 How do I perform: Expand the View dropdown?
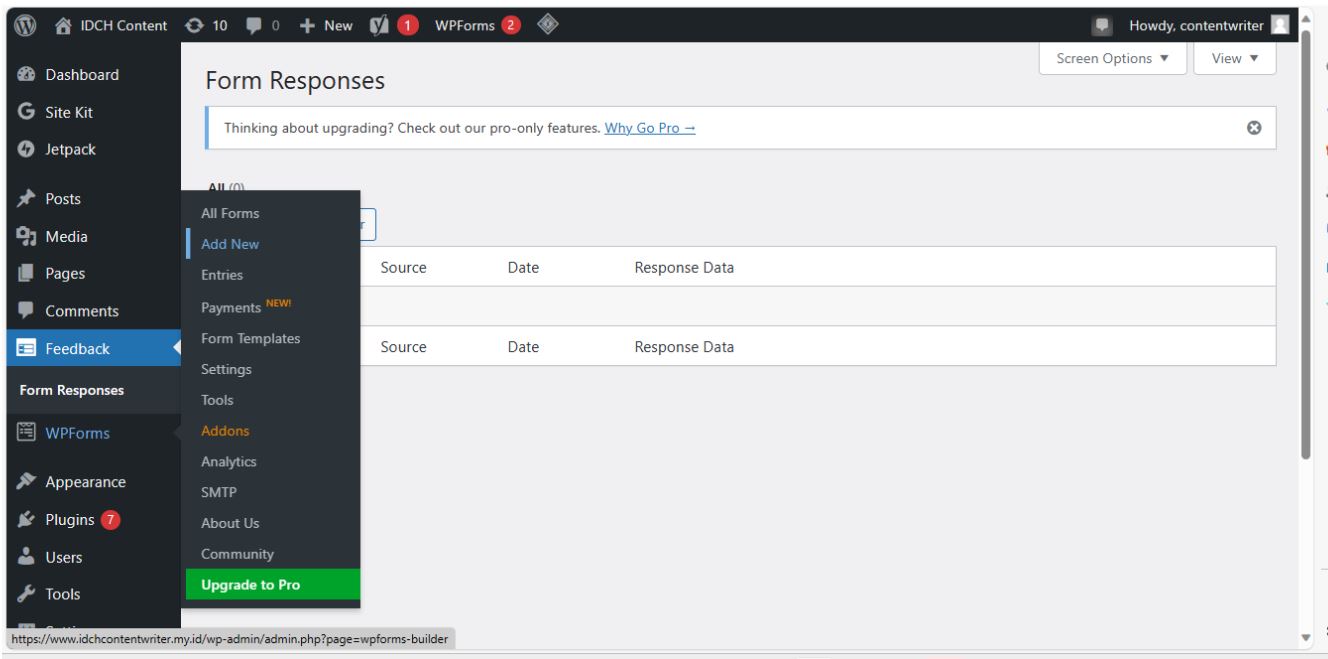coord(1236,60)
